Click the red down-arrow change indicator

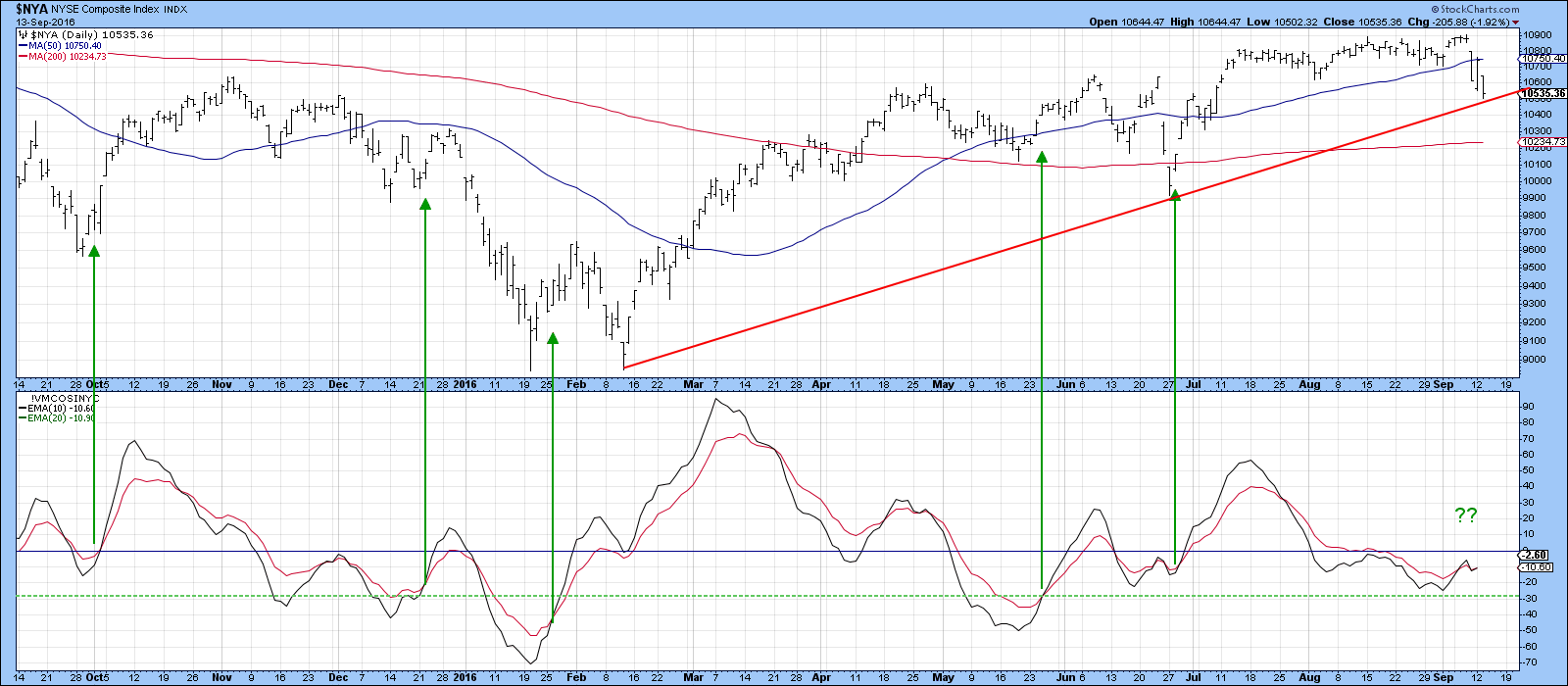(x=1516, y=22)
